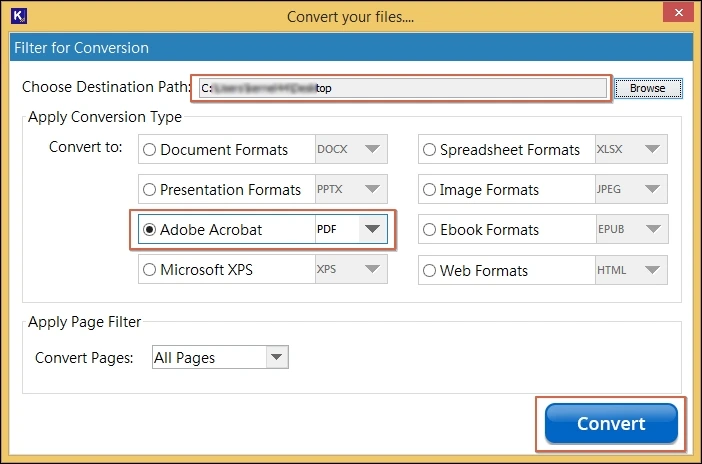
Task: Click the destination path input field
Action: [402, 88]
